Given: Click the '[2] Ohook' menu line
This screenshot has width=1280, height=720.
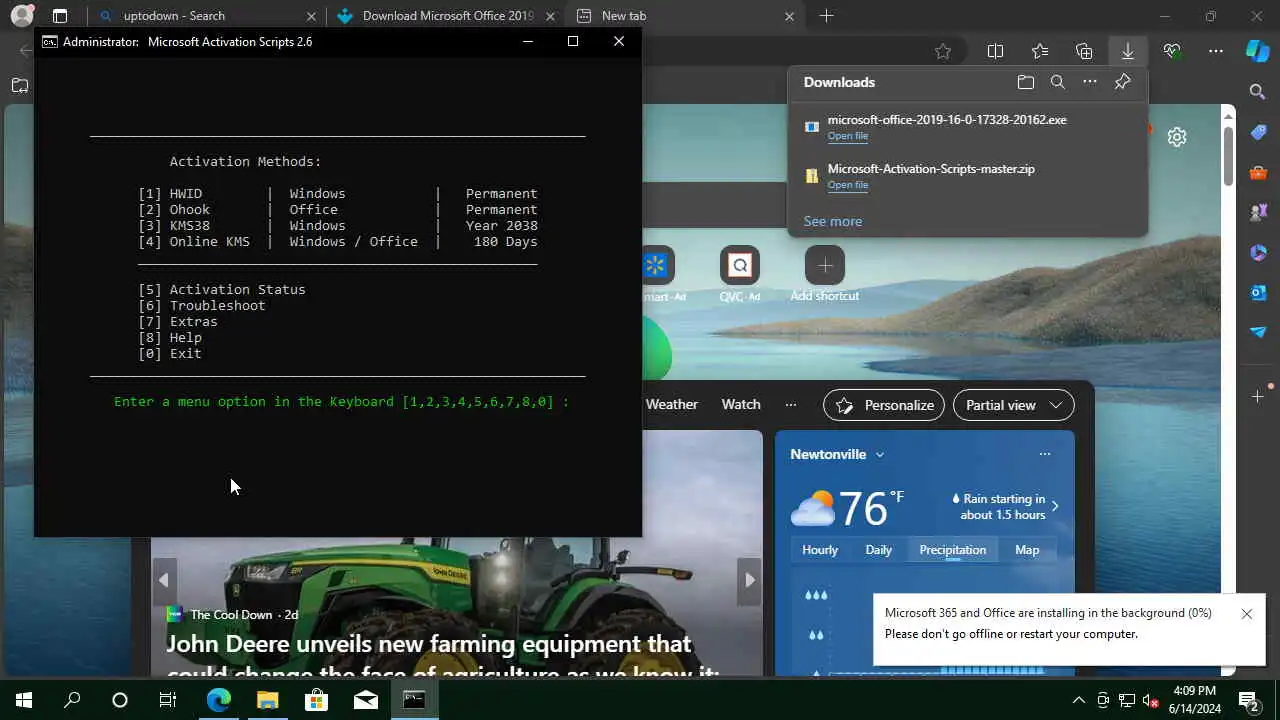Looking at the screenshot, I should pyautogui.click(x=338, y=210).
